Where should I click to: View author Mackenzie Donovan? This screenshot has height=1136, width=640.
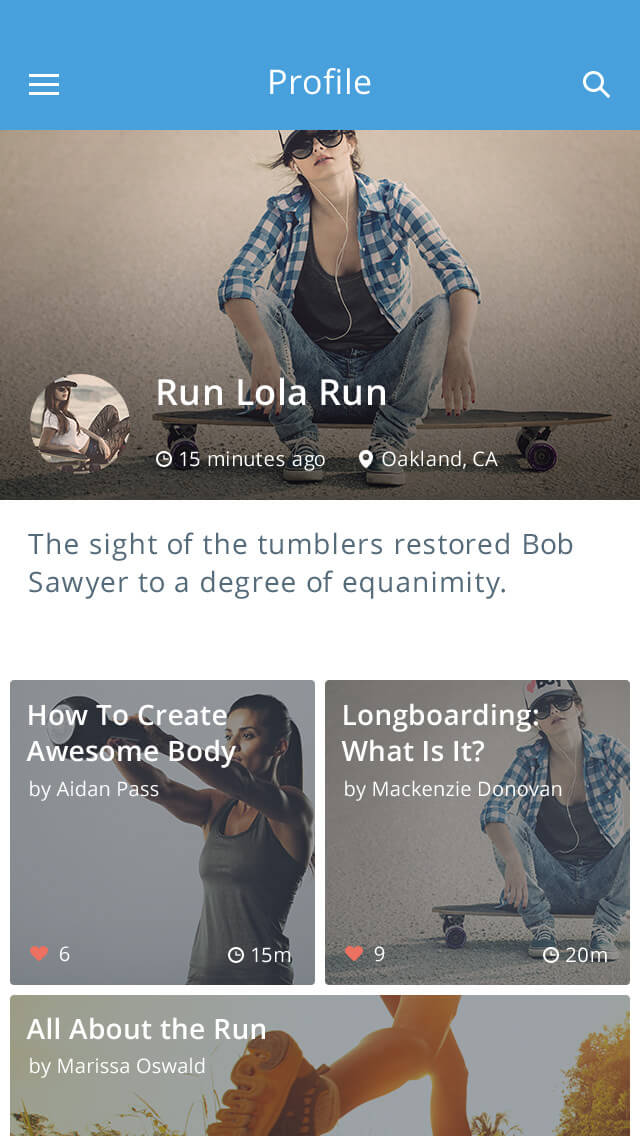pyautogui.click(x=453, y=789)
